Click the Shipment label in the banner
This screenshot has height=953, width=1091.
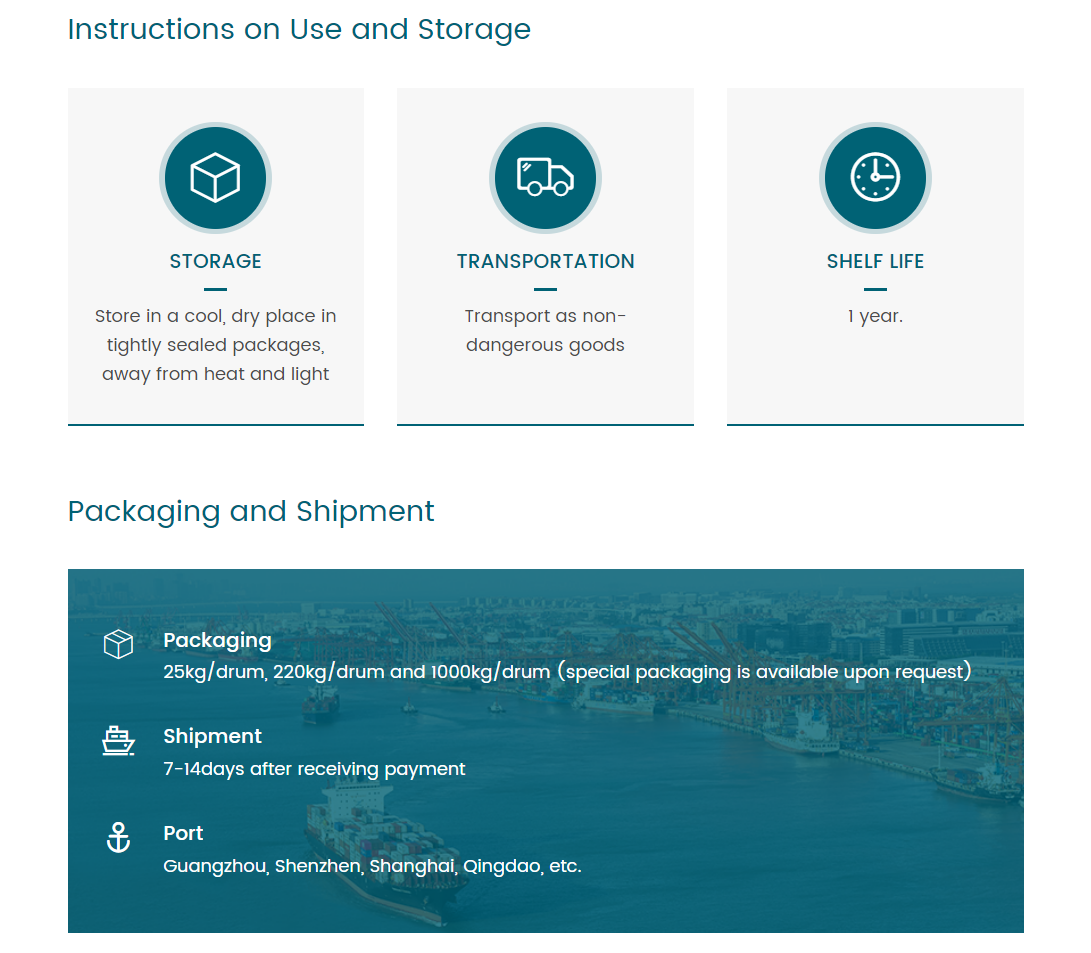click(x=212, y=736)
